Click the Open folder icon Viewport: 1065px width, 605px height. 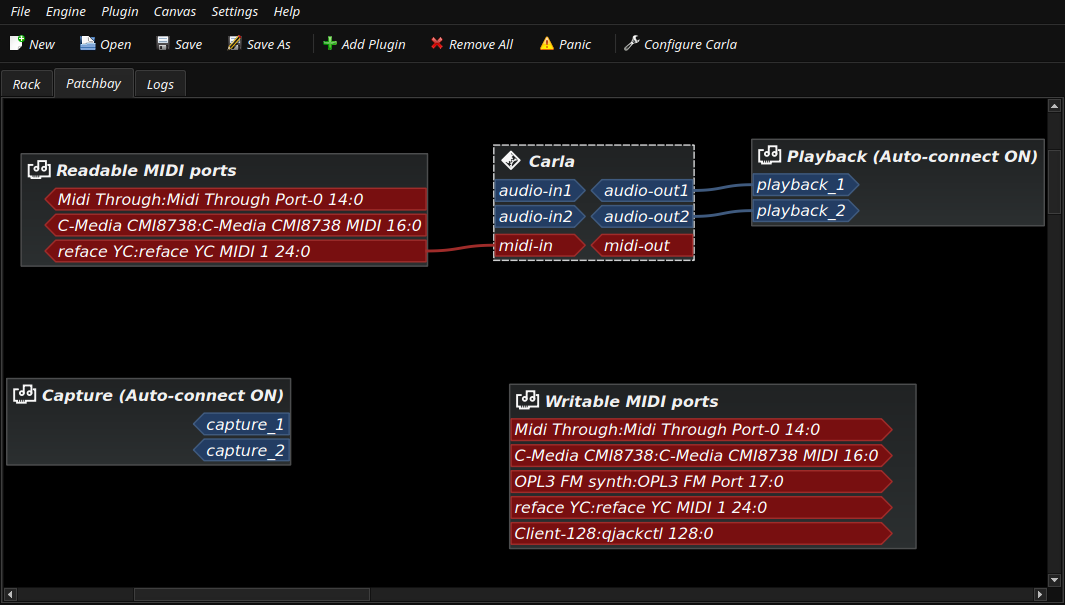click(x=88, y=43)
